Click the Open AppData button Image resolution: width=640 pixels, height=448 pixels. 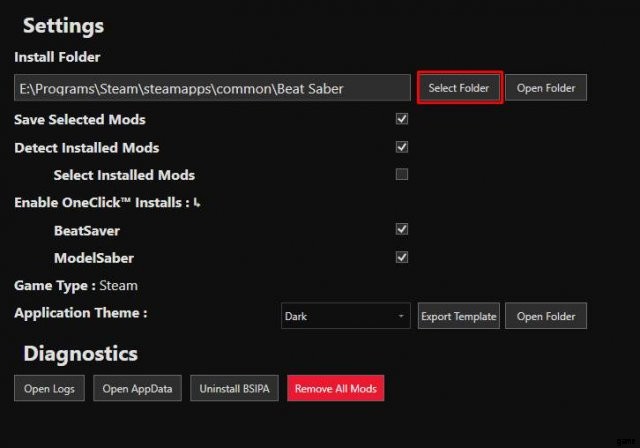(138, 388)
